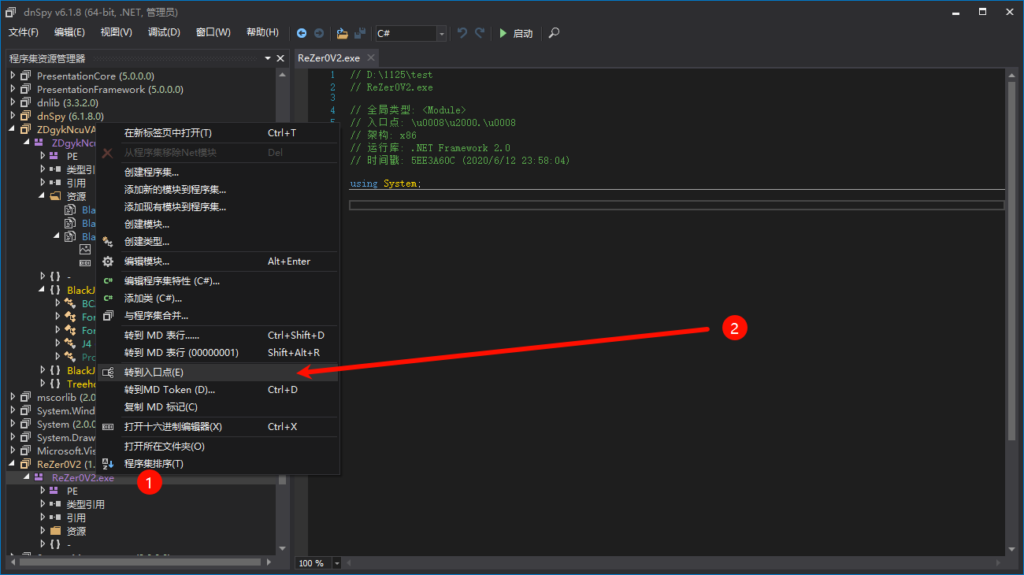1024x575 pixels.
Task: Click the undo toolbar icon
Action: pos(462,33)
